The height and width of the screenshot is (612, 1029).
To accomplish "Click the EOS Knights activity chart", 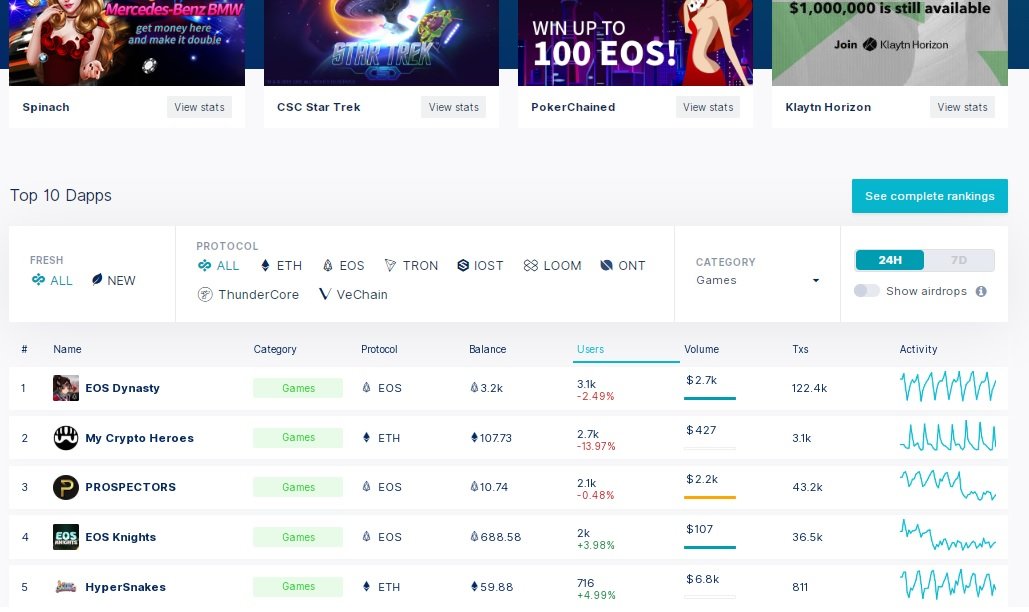I will pos(948,535).
